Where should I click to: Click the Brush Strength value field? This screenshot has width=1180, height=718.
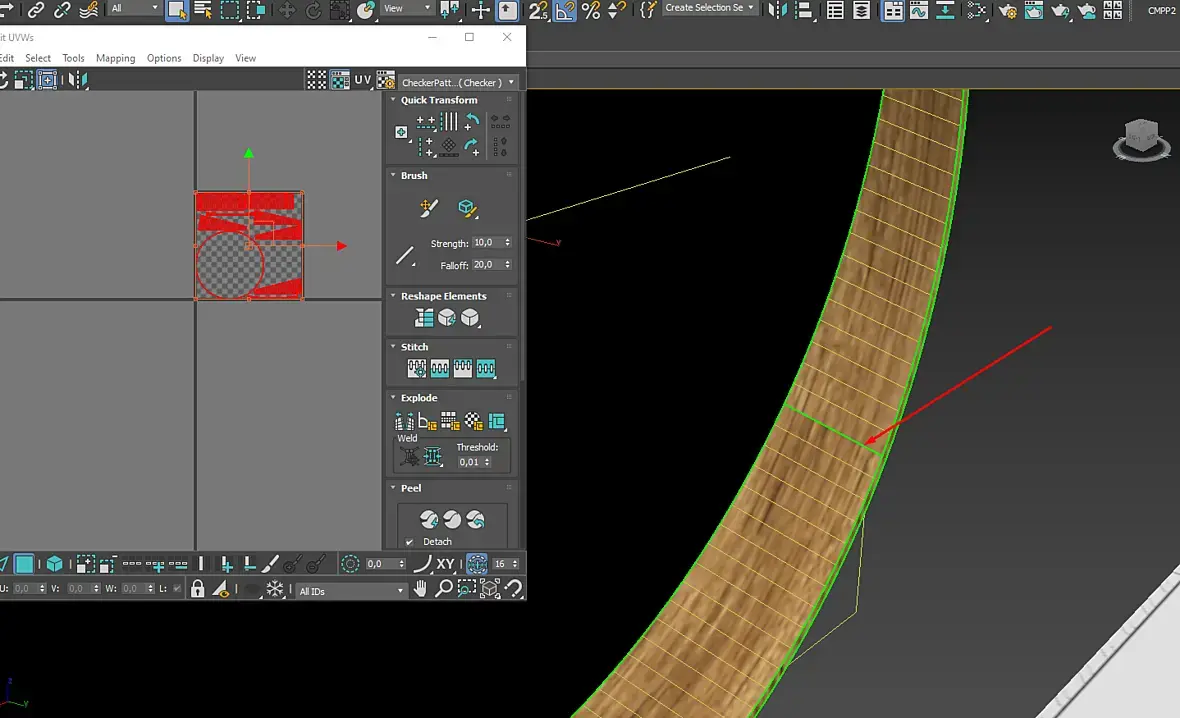coord(487,242)
